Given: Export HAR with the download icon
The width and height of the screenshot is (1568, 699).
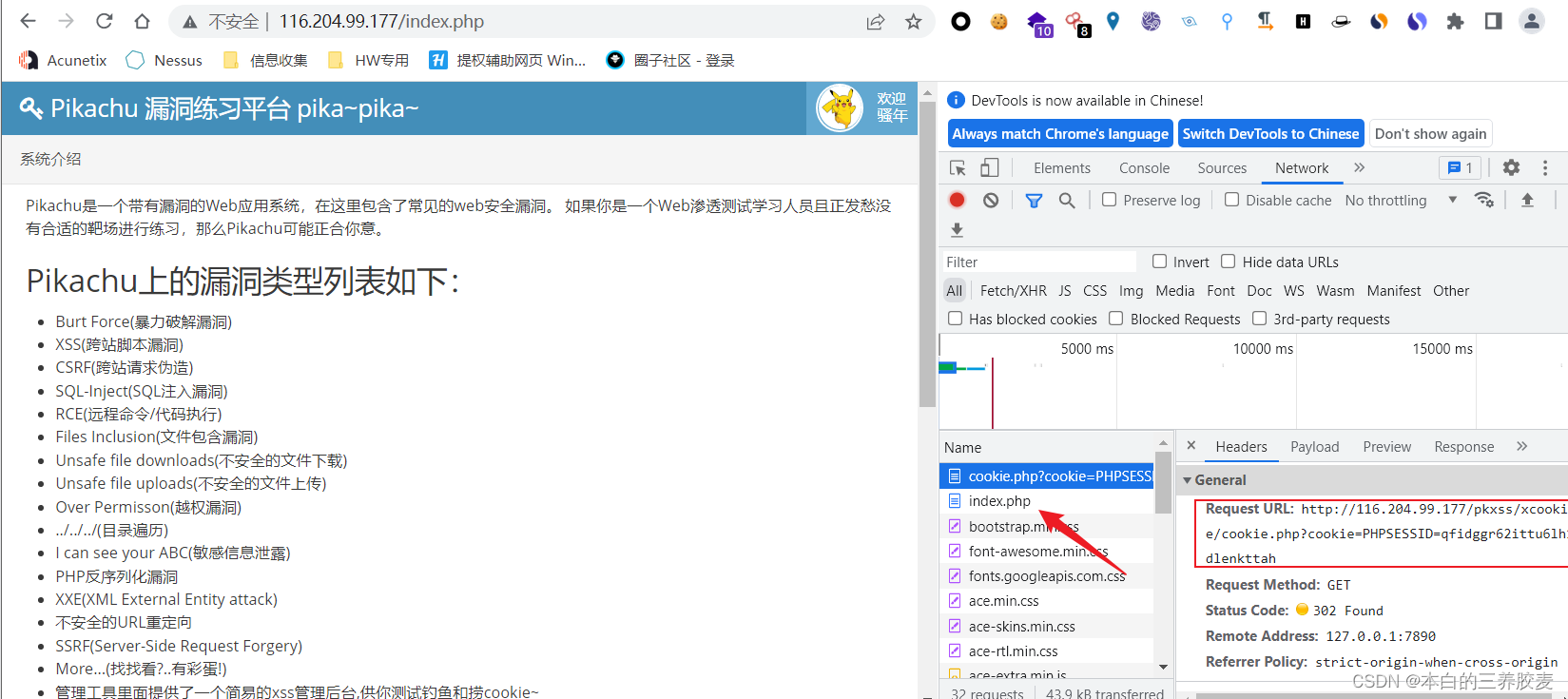Looking at the screenshot, I should pos(957,230).
